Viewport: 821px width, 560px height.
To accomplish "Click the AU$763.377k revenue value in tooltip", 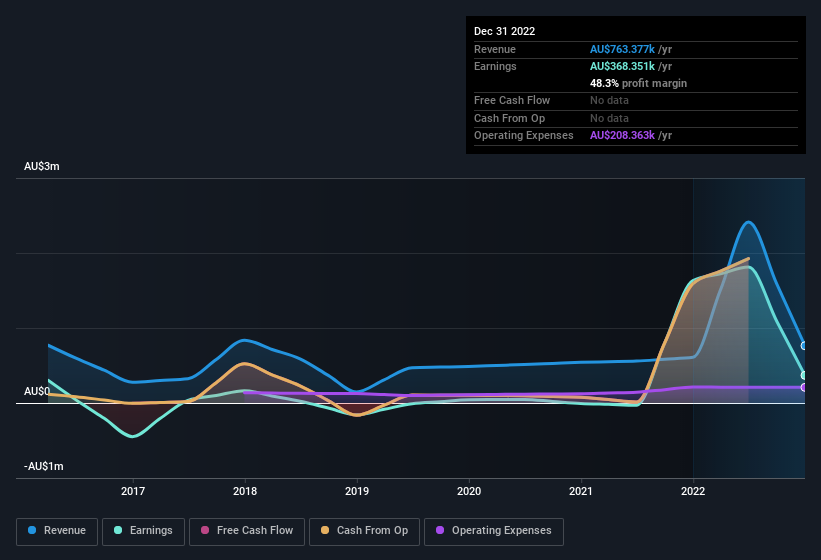I will [623, 49].
